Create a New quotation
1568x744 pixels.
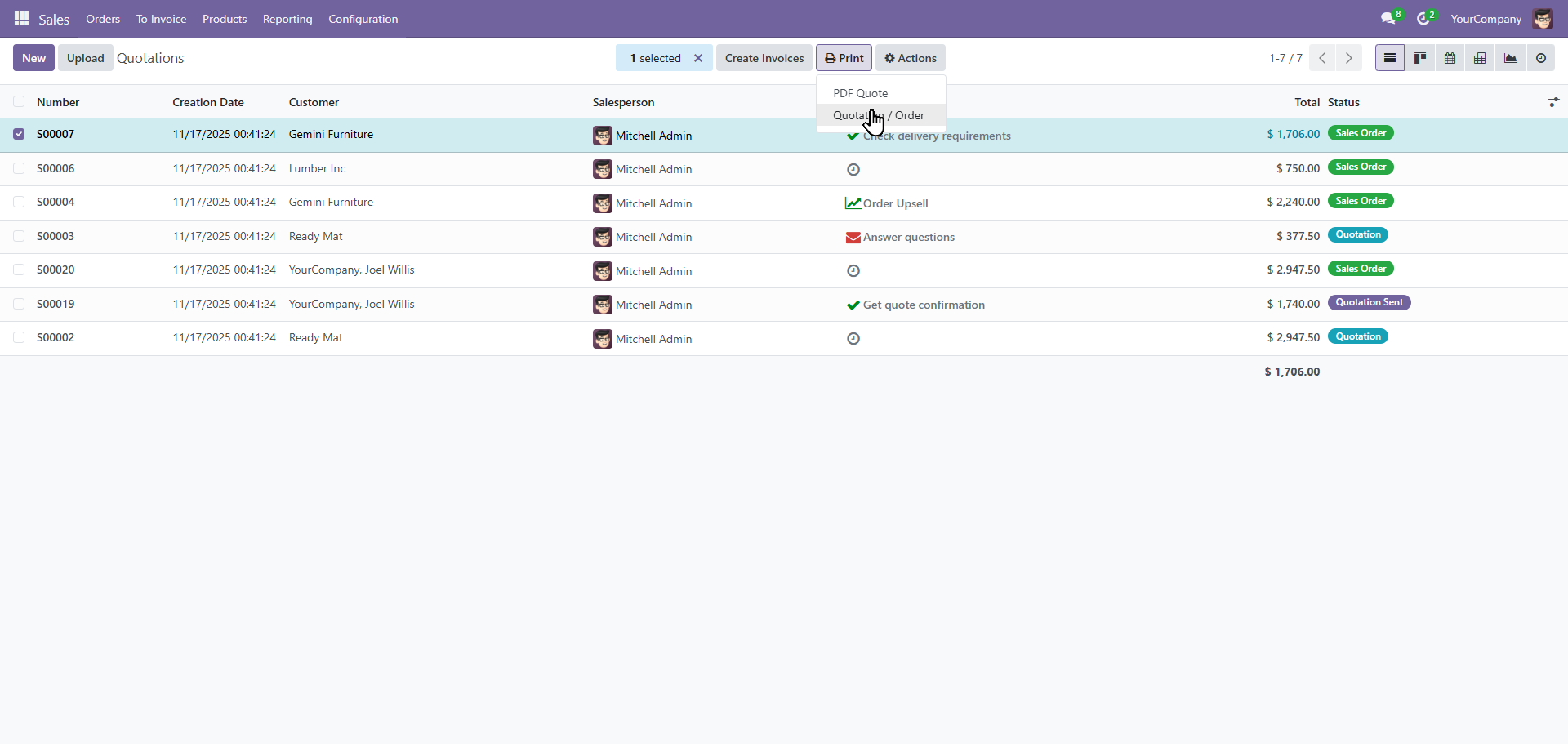coord(33,58)
